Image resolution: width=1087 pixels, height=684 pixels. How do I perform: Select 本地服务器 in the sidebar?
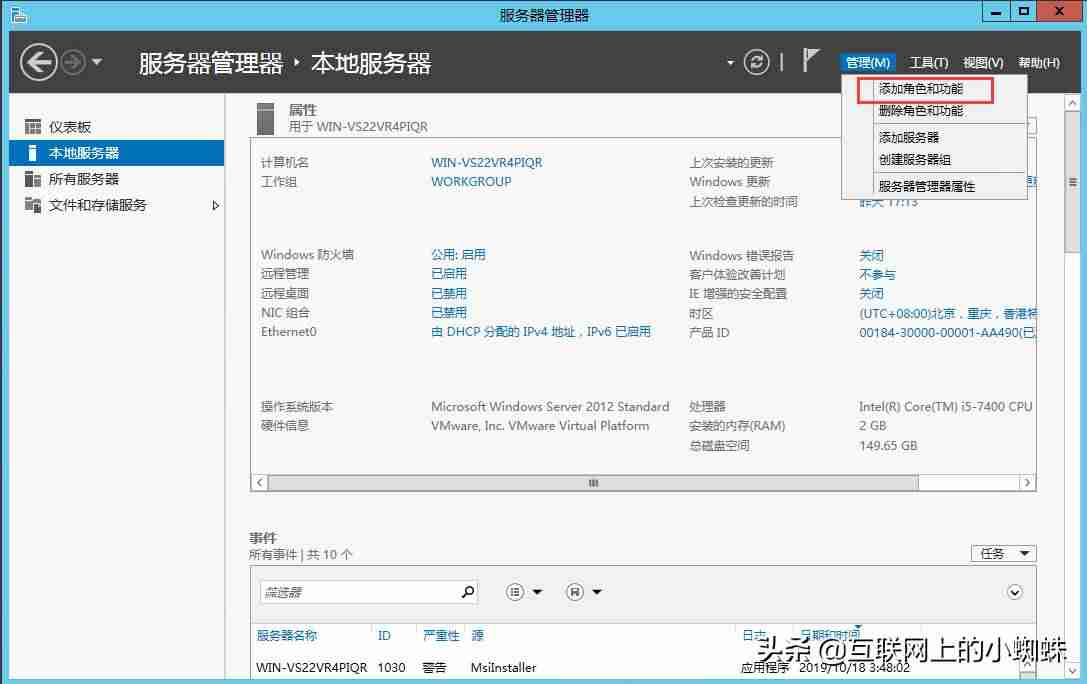click(116, 152)
